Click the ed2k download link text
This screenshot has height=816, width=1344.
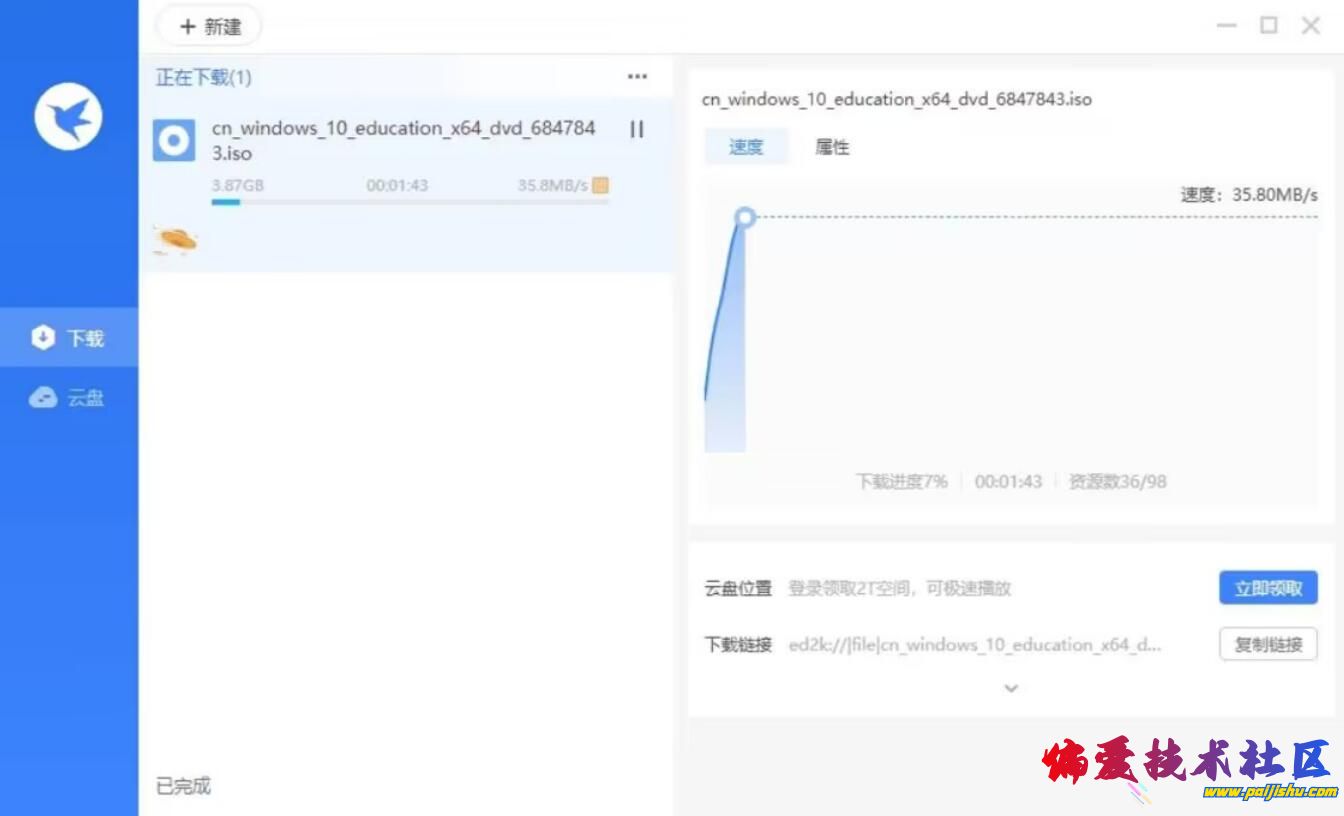tap(975, 645)
